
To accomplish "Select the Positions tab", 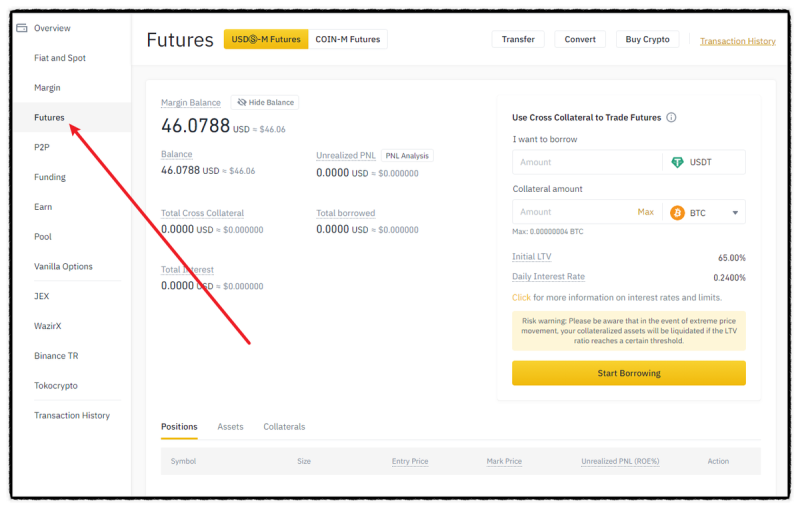I will point(179,427).
